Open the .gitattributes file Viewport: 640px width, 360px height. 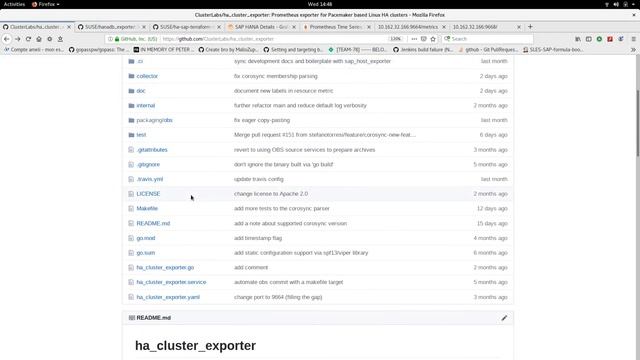(152, 150)
